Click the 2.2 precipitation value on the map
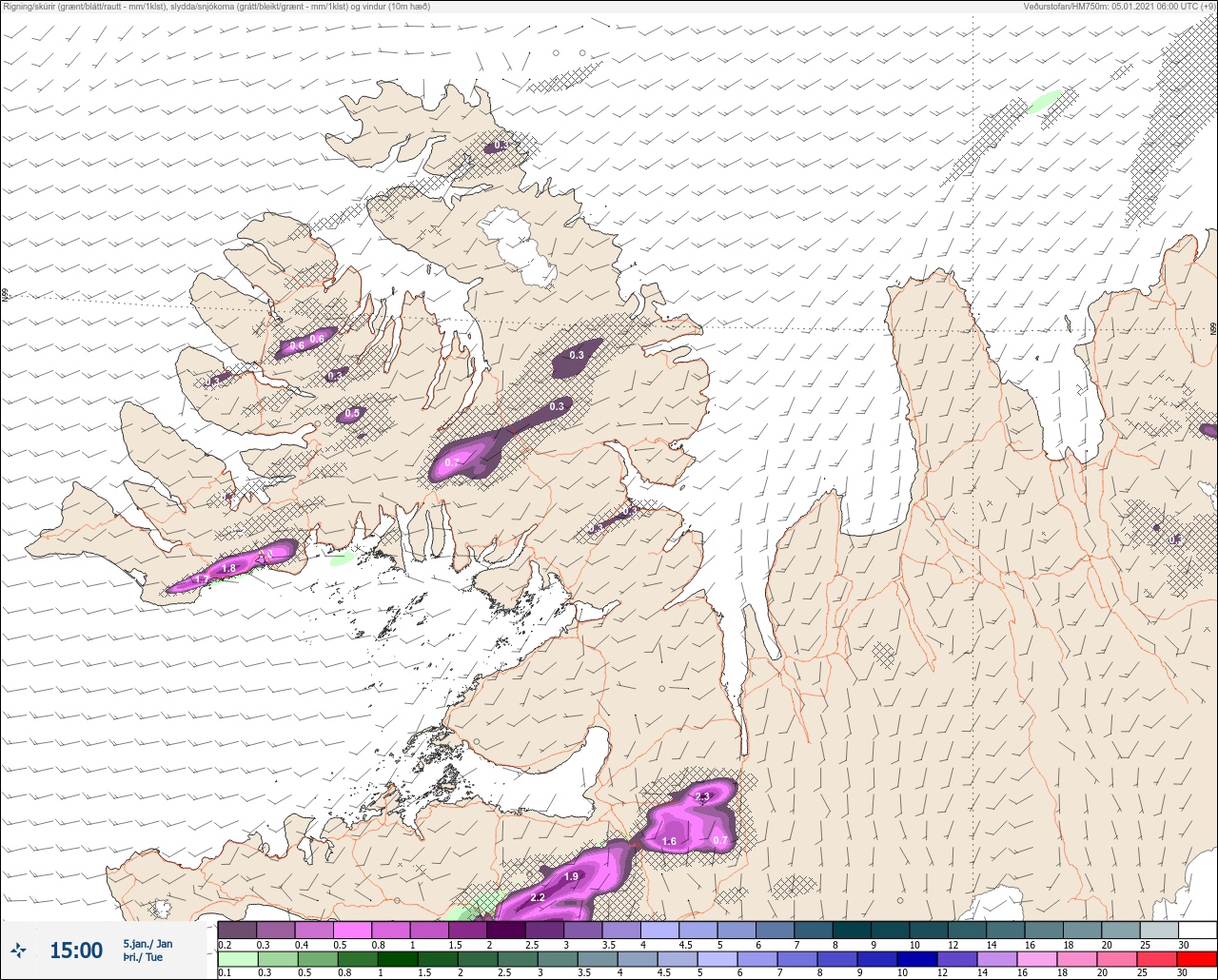 (x=538, y=897)
